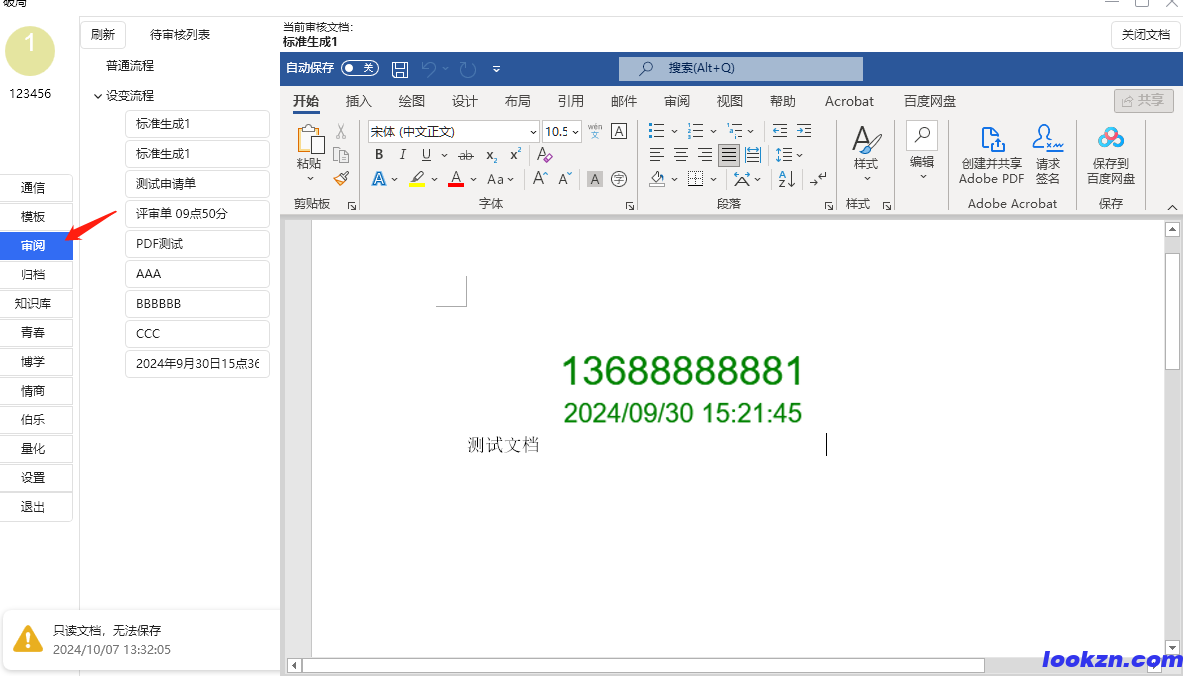Open 创建并共享 Adobe PDF
This screenshot has width=1183, height=676.
click(x=990, y=155)
